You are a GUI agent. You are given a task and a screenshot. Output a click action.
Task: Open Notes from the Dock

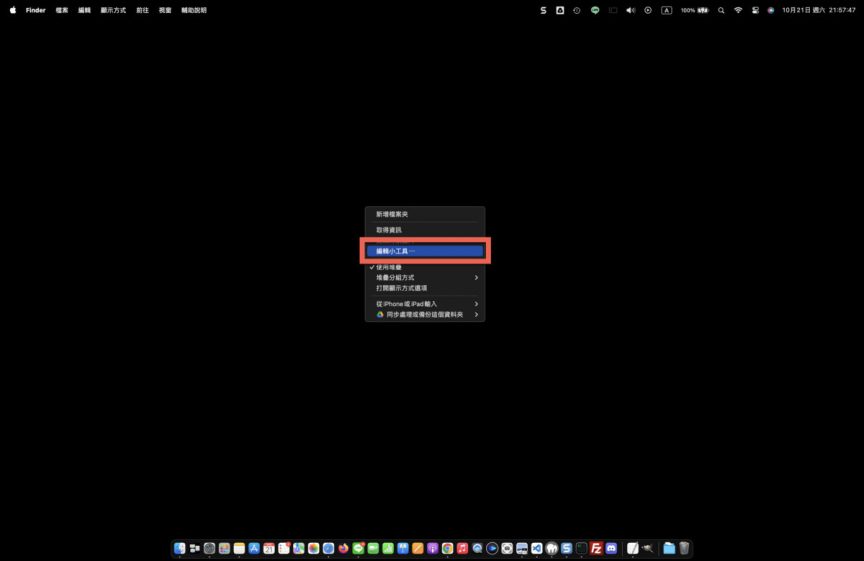point(239,548)
